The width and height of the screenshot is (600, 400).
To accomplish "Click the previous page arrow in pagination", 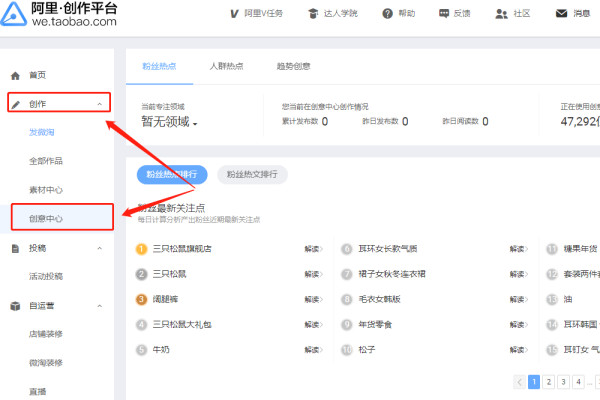I will point(519,381).
